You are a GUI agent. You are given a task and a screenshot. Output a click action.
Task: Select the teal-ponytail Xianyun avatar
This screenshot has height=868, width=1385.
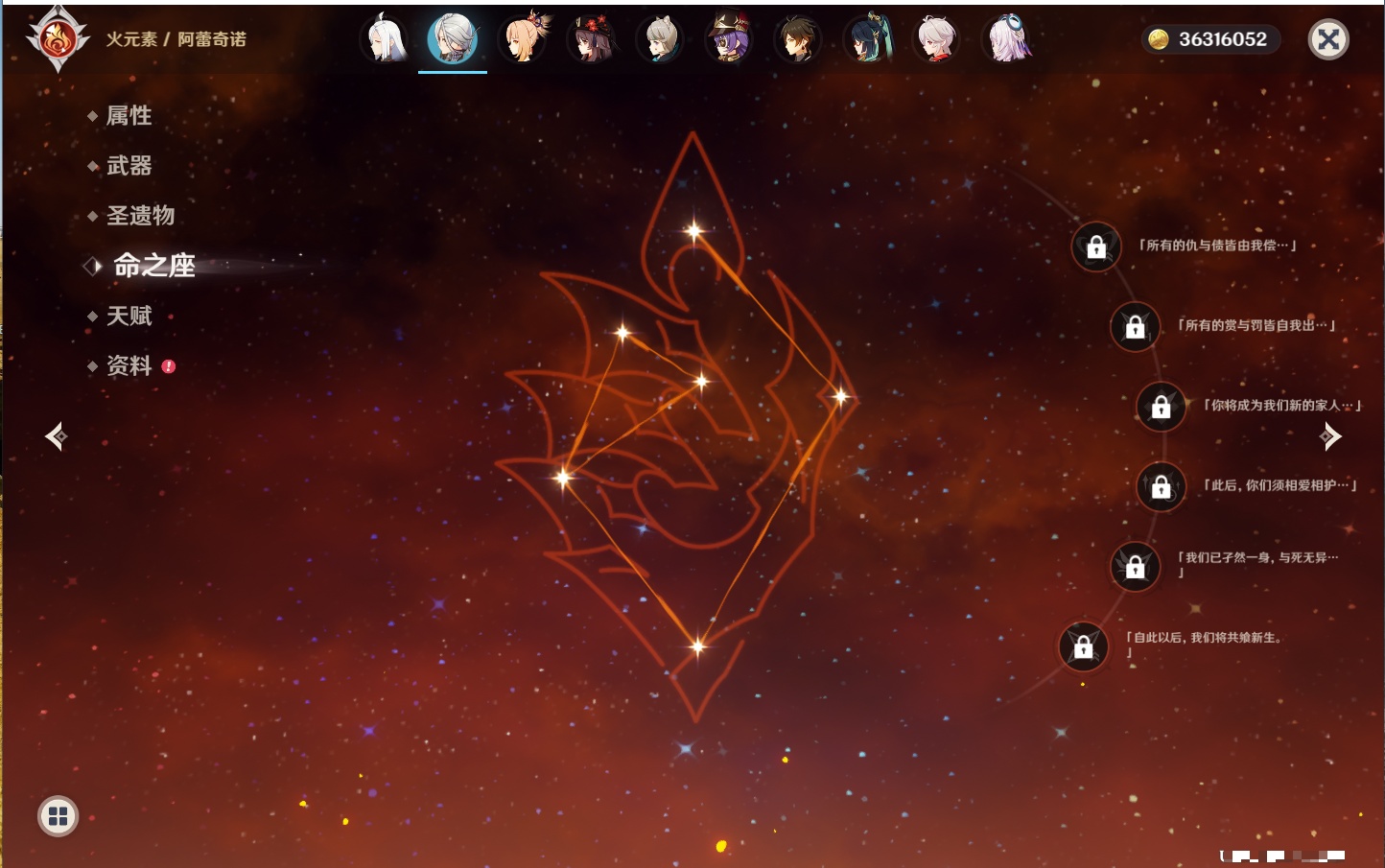coord(867,39)
